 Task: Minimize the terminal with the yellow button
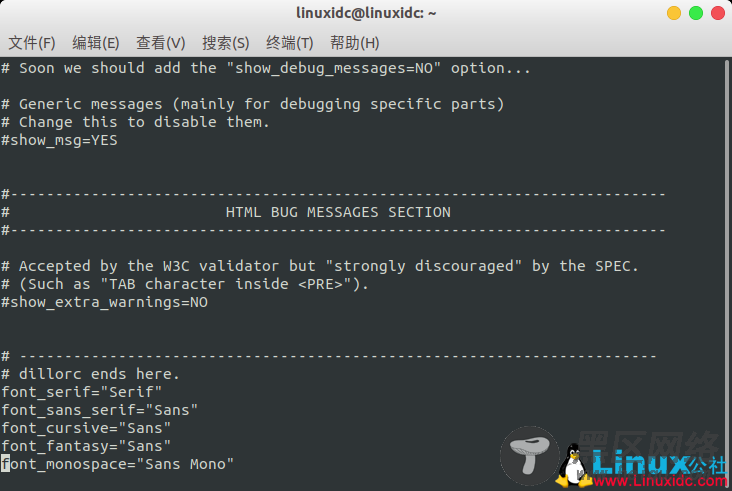674,13
